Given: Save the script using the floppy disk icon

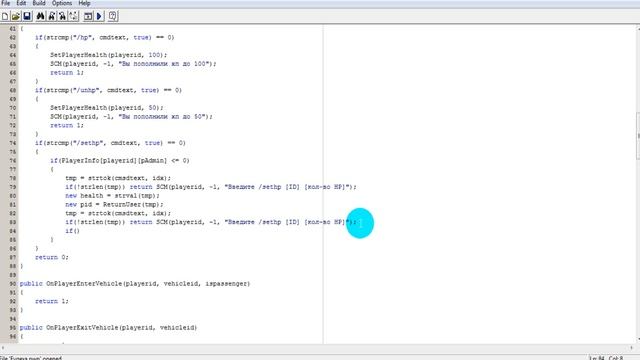Looking at the screenshot, I should (x=27, y=16).
